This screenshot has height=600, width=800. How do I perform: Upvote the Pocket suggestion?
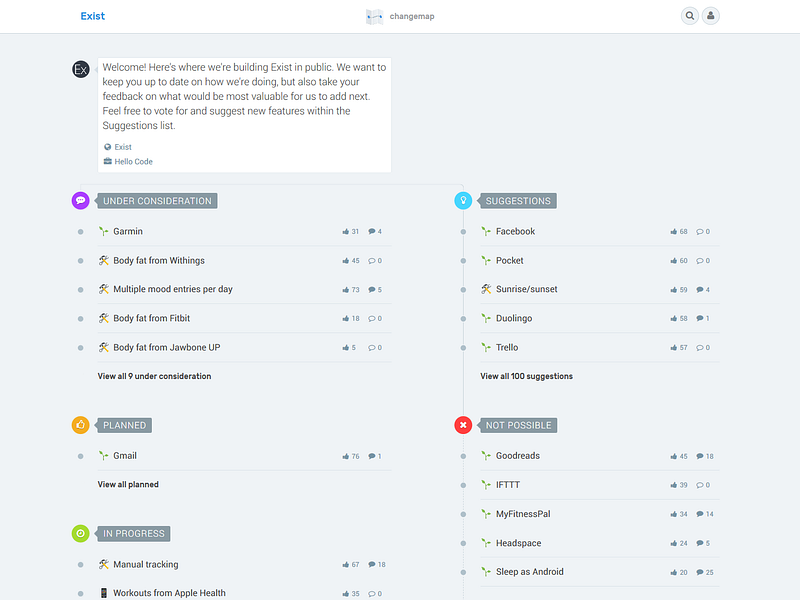[674, 261]
